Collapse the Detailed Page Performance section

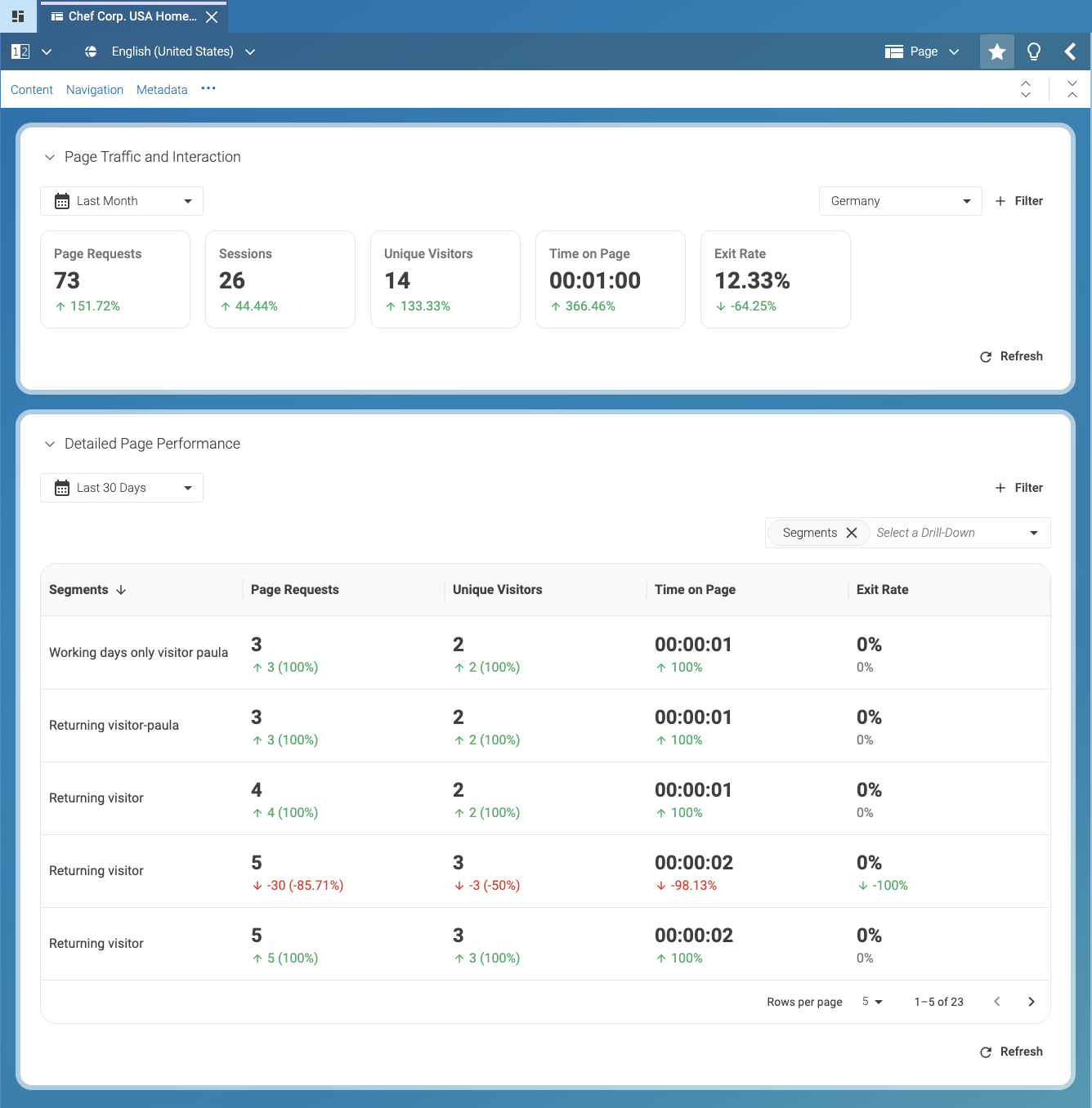click(x=50, y=444)
